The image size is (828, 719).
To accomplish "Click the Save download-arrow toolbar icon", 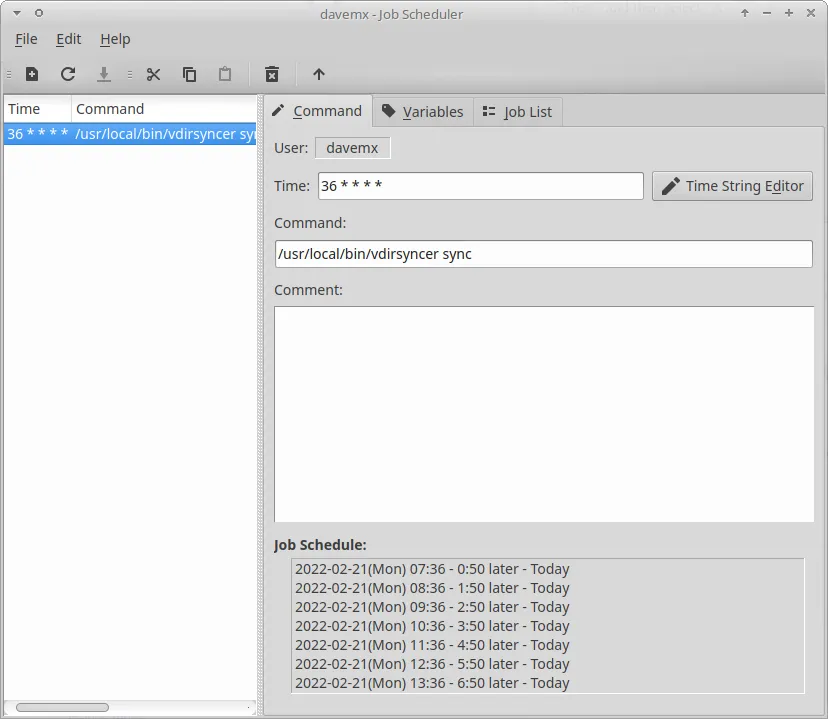I will (x=104, y=74).
